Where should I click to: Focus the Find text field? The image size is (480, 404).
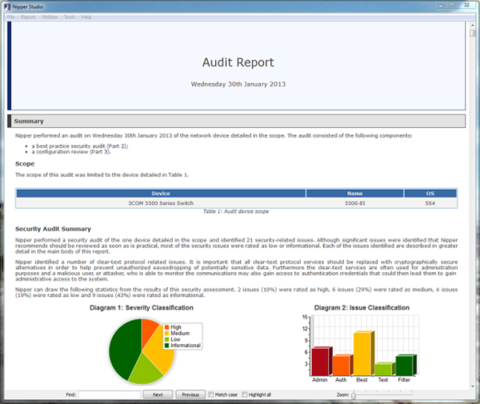click(x=109, y=395)
